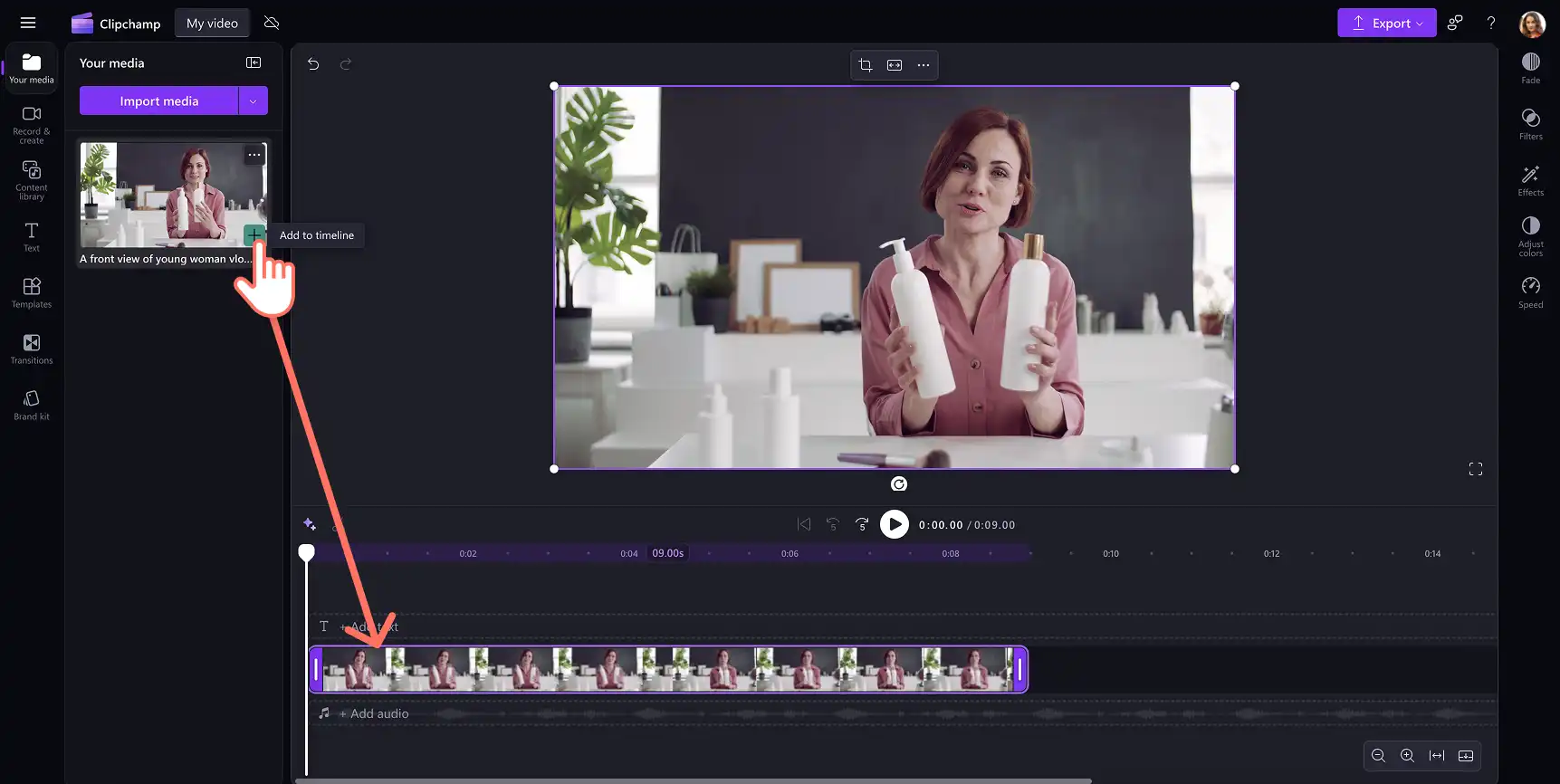The width and height of the screenshot is (1560, 784).
Task: Open Brand kit in the sidebar
Action: pos(32,405)
